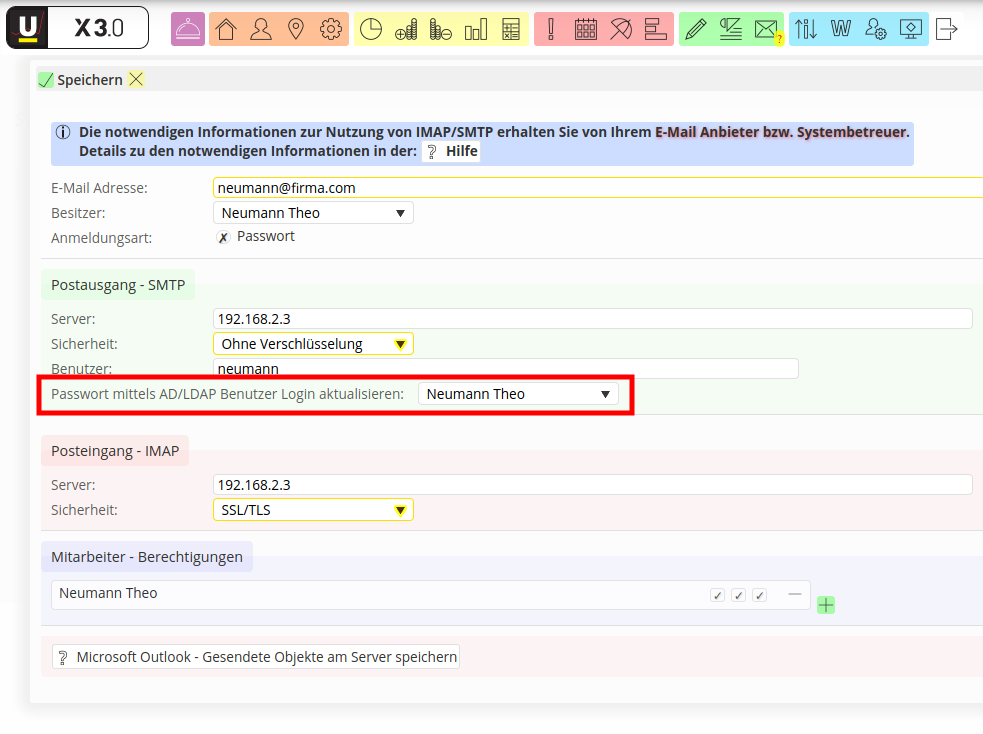Open the pie chart icon

point(371,29)
